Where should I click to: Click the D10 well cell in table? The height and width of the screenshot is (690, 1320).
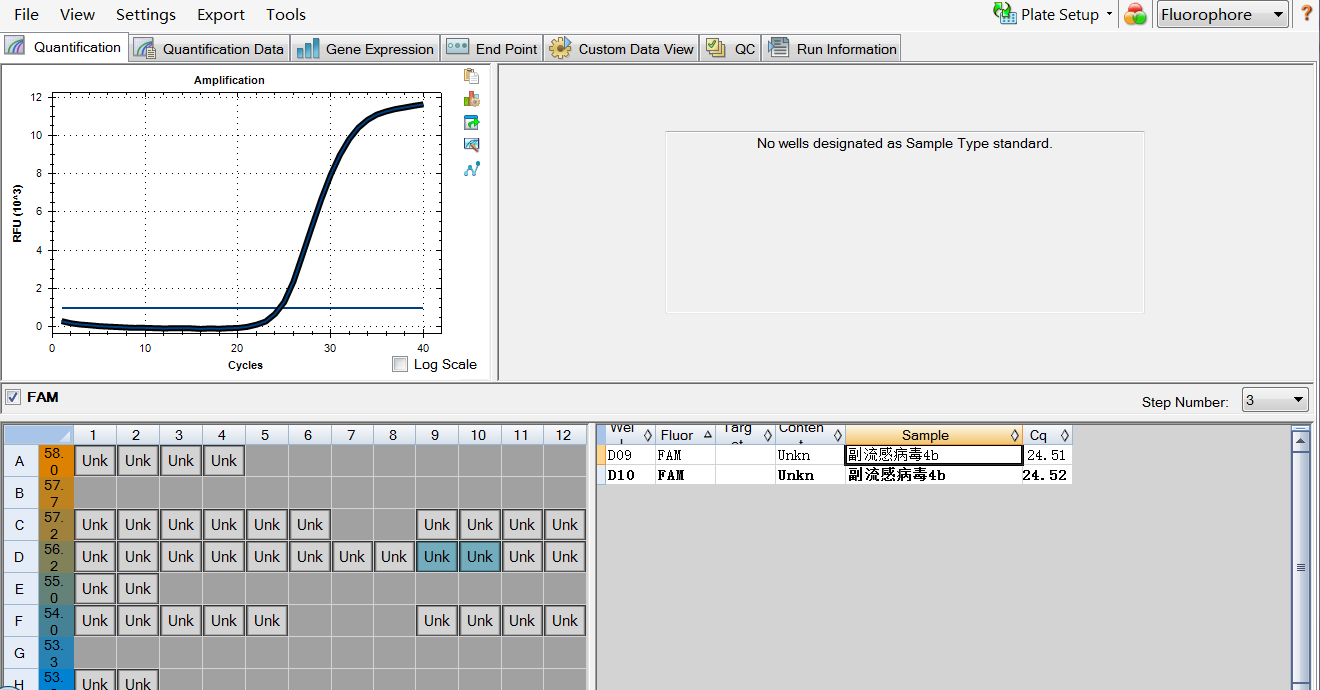click(630, 475)
